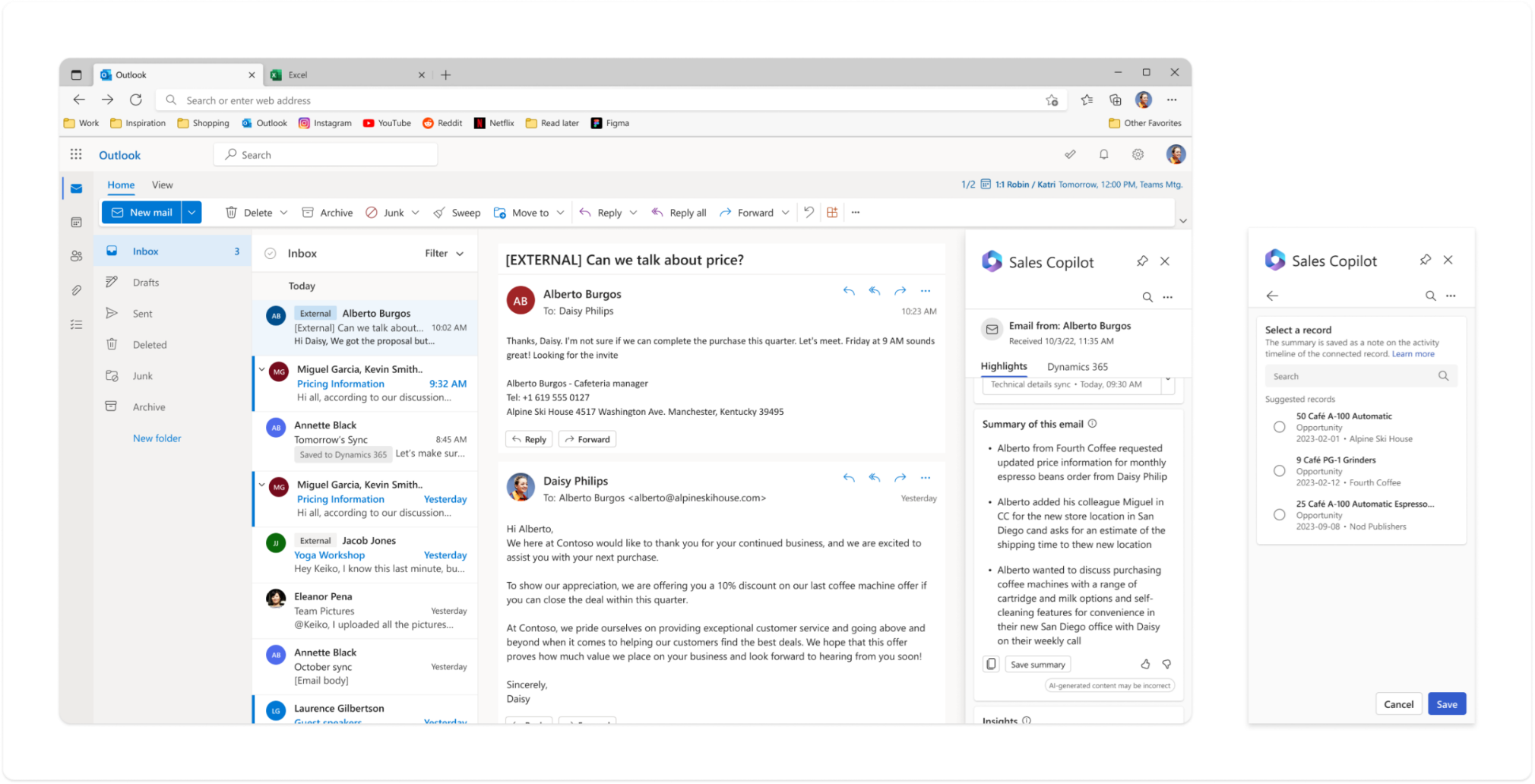Open the Calendar module in the left rail
This screenshot has height=784, width=1535.
point(76,223)
